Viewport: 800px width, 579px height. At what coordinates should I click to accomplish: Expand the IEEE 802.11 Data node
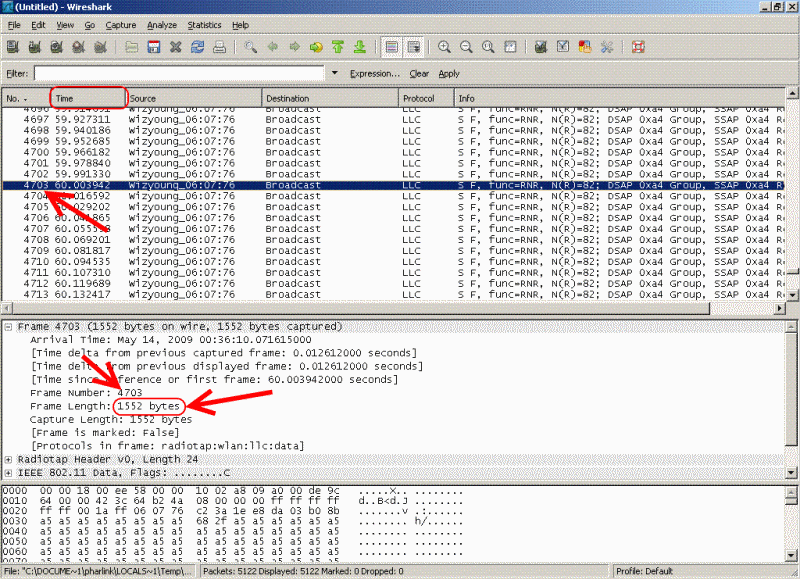click(8, 473)
